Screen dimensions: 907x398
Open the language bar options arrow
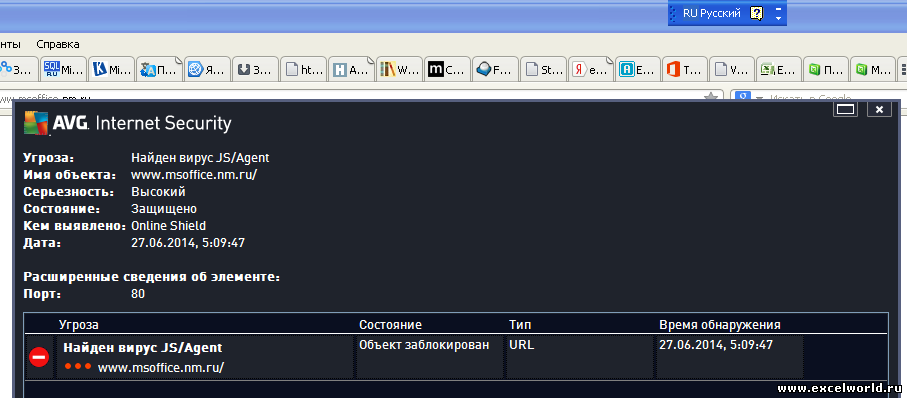coord(778,18)
